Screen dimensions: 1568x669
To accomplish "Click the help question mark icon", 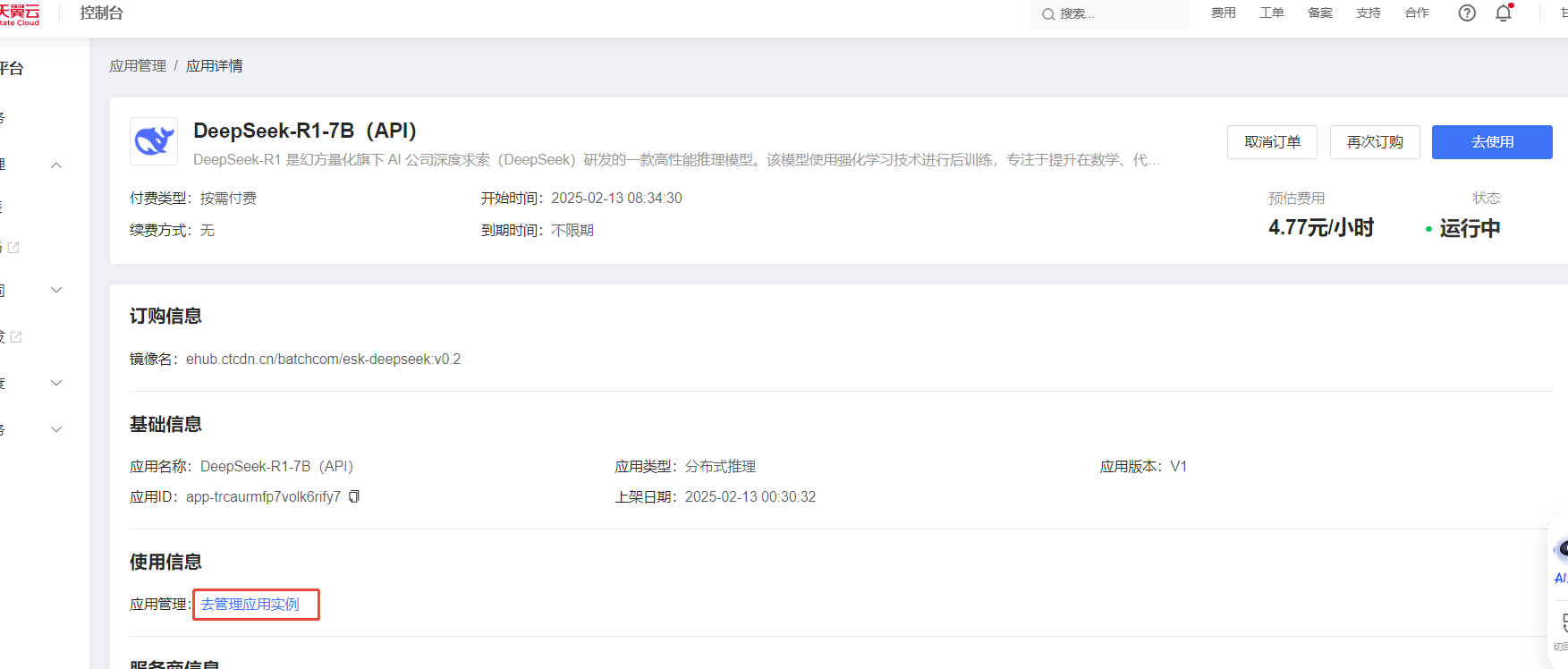I will 1467,13.
